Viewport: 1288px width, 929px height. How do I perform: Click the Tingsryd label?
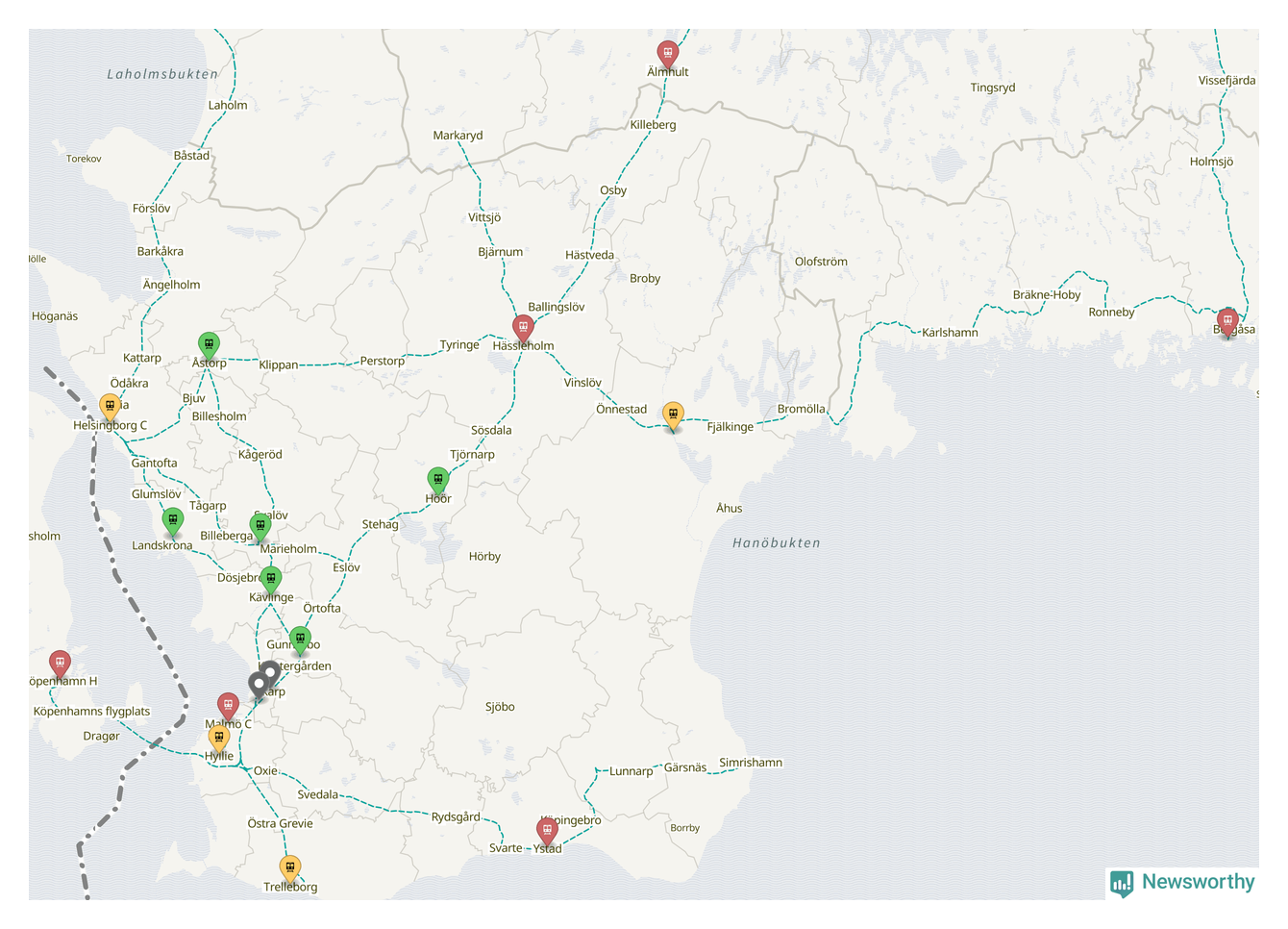[993, 88]
